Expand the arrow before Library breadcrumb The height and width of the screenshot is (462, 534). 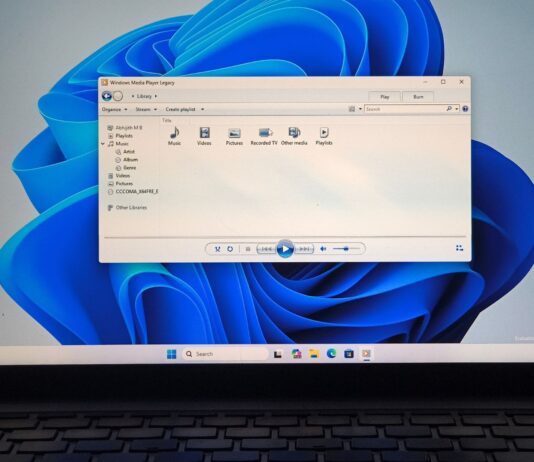click(133, 96)
